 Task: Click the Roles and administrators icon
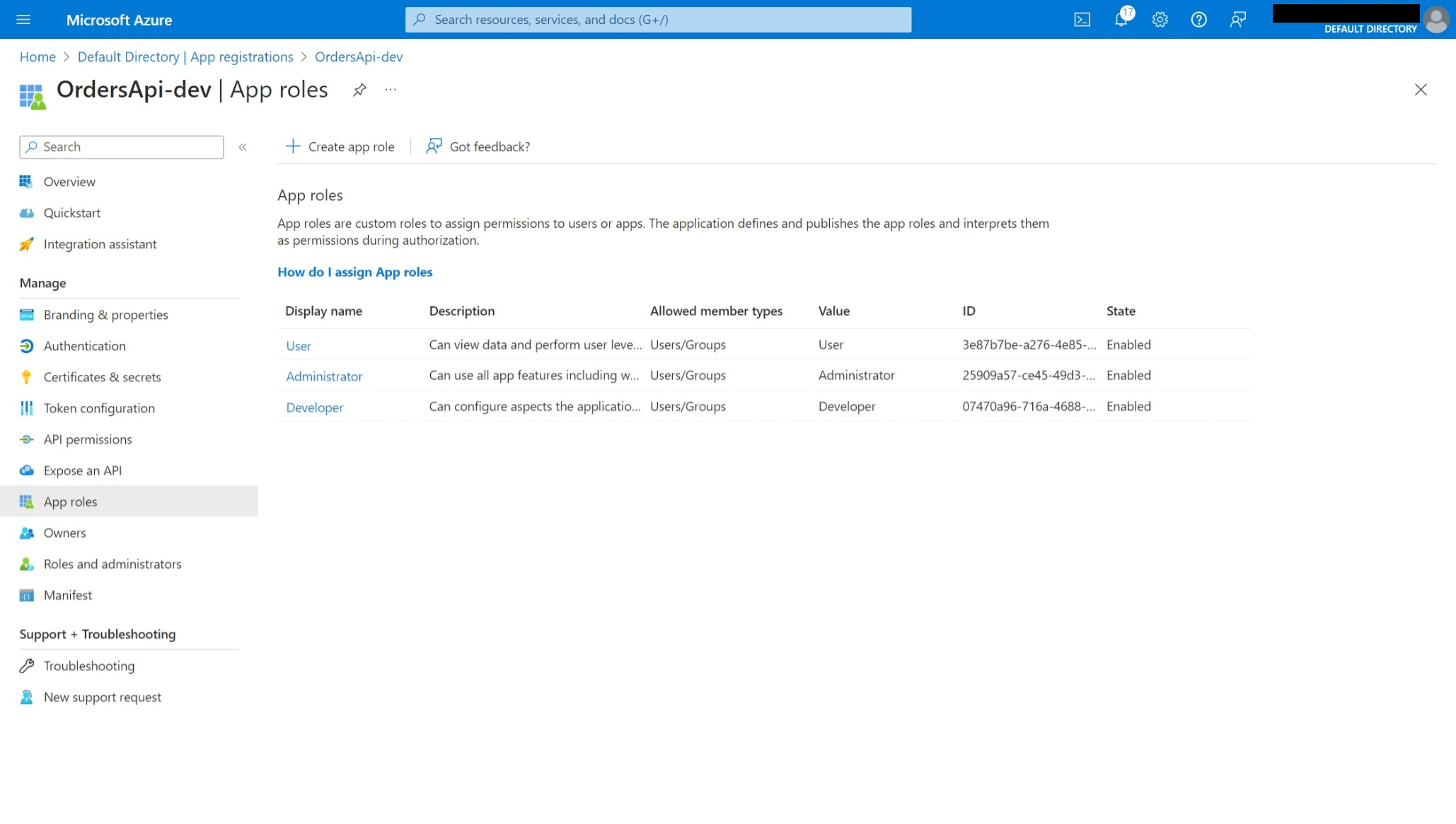26,564
